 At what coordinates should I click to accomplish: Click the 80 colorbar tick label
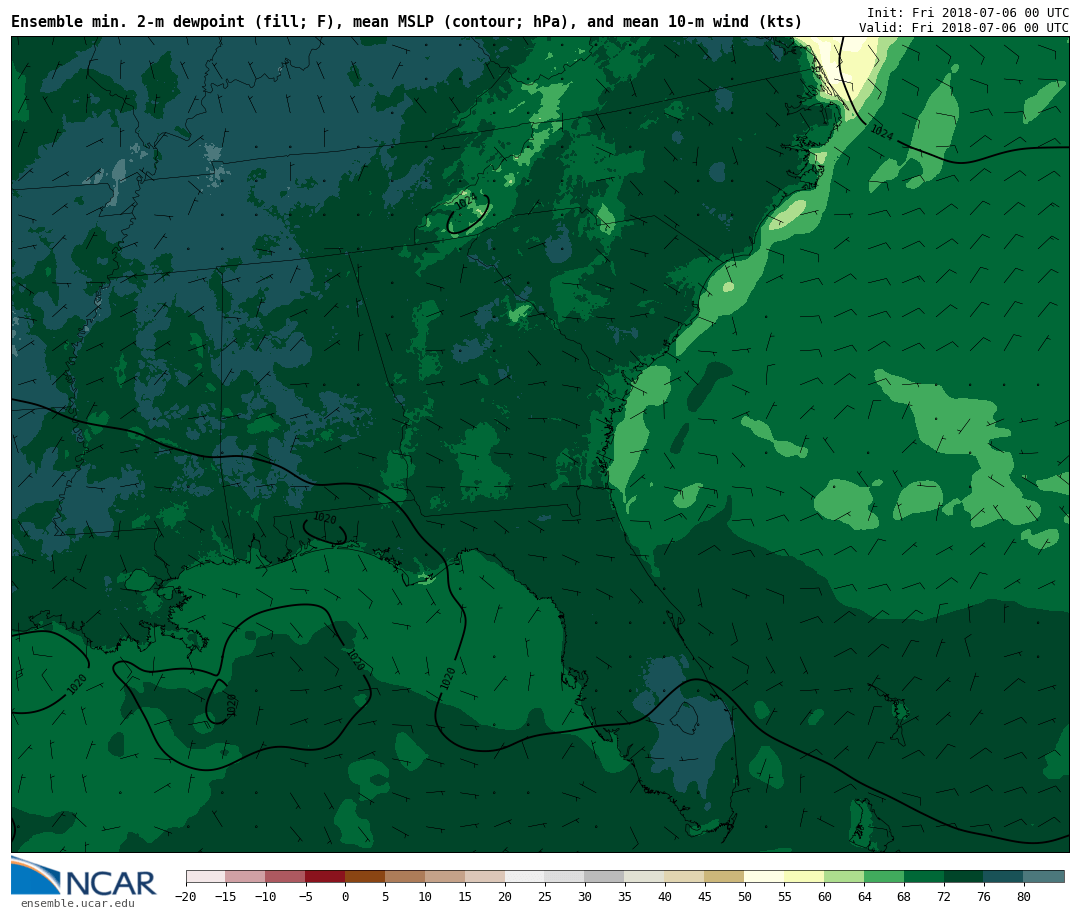click(1024, 896)
